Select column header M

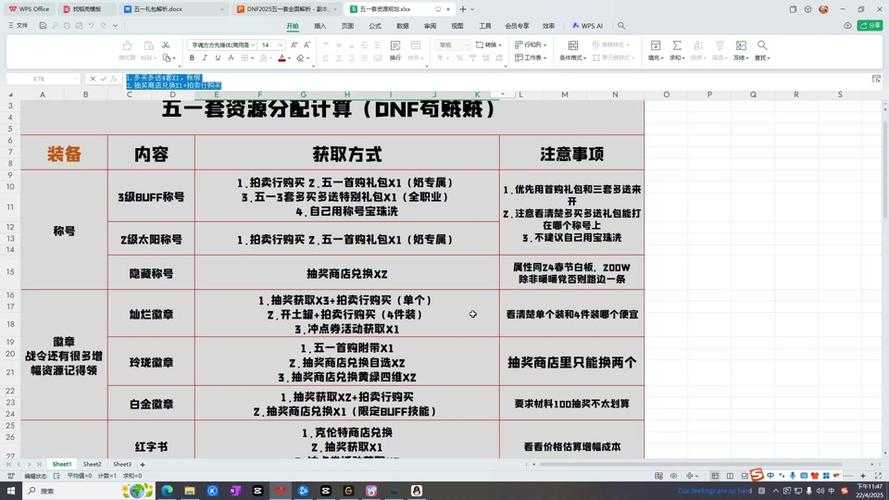point(565,95)
